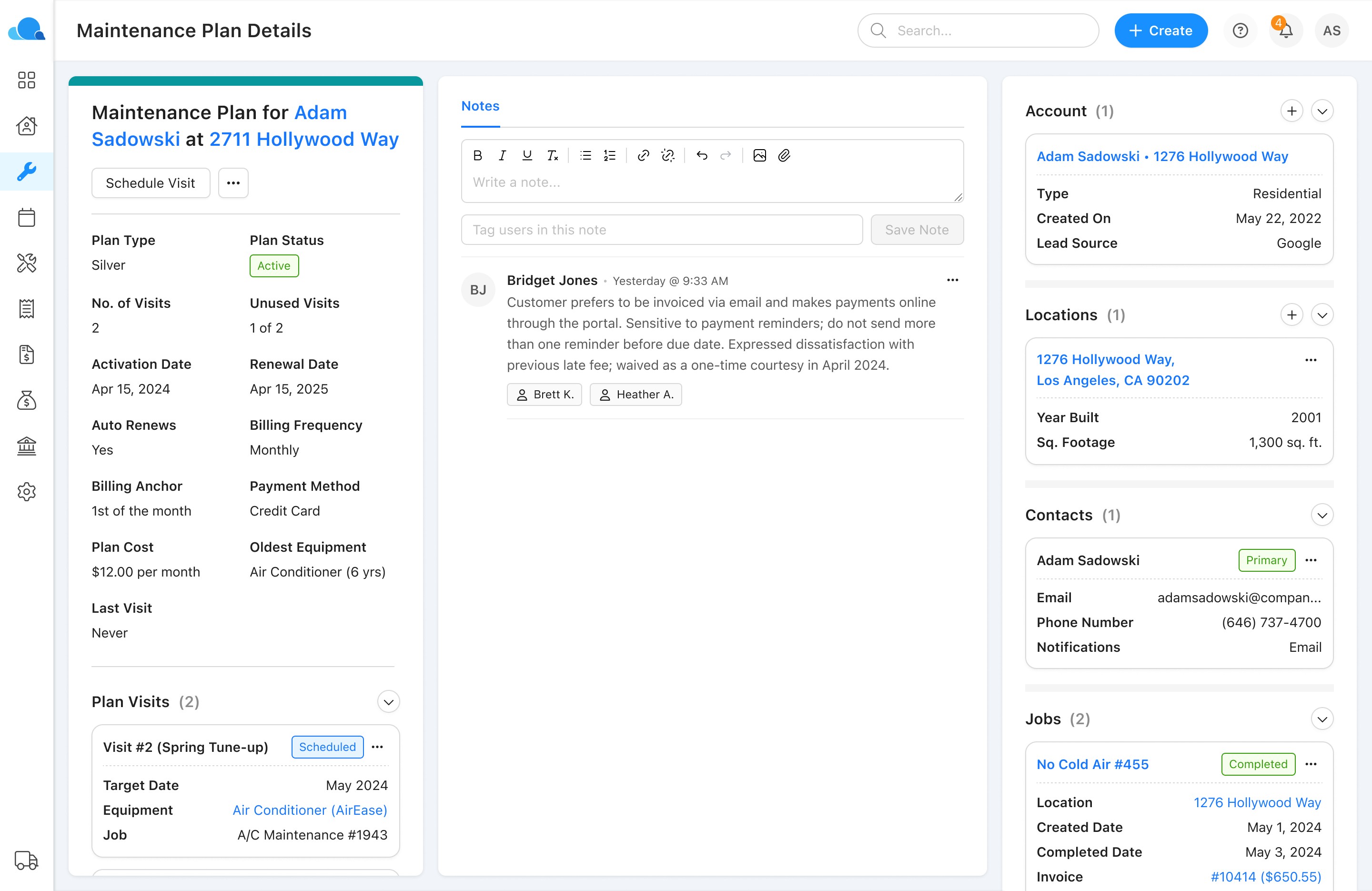
Task: Click the Schedule Visit button
Action: (151, 183)
